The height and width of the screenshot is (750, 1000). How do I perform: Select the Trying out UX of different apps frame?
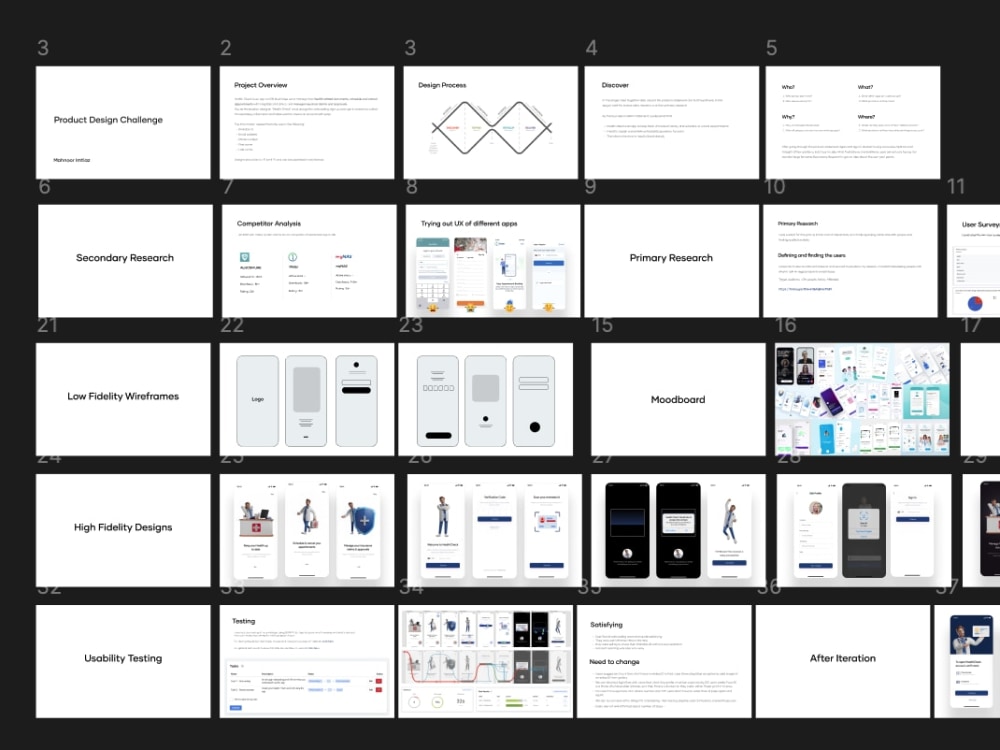coord(492,261)
